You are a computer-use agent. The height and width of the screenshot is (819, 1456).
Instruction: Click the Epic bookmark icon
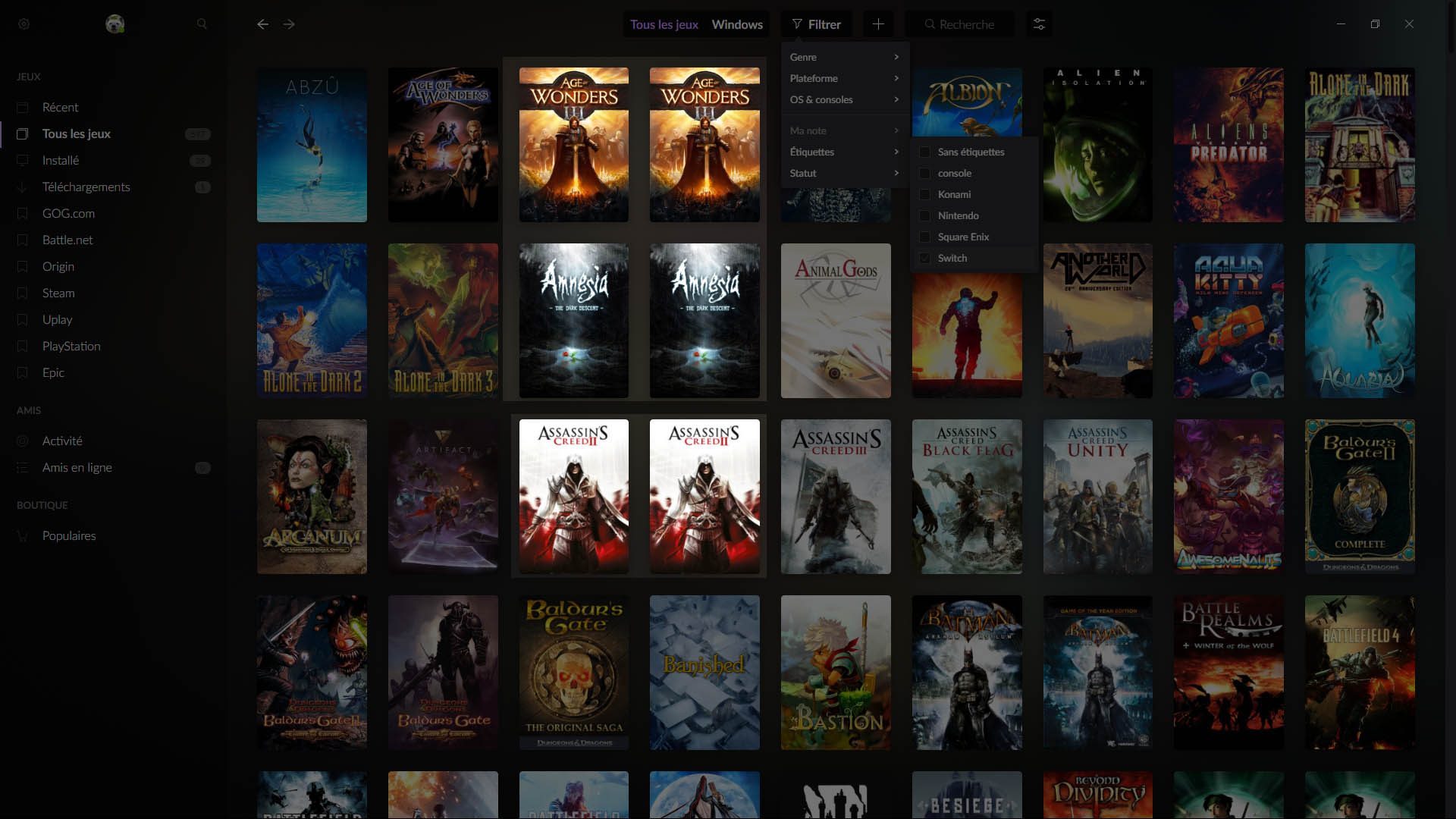click(x=23, y=373)
